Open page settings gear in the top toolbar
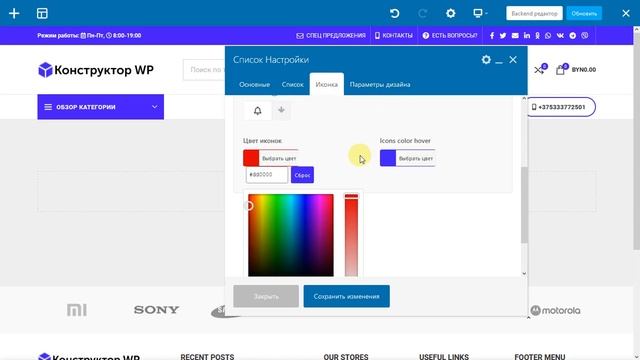The width and height of the screenshot is (640, 360). pyautogui.click(x=450, y=13)
